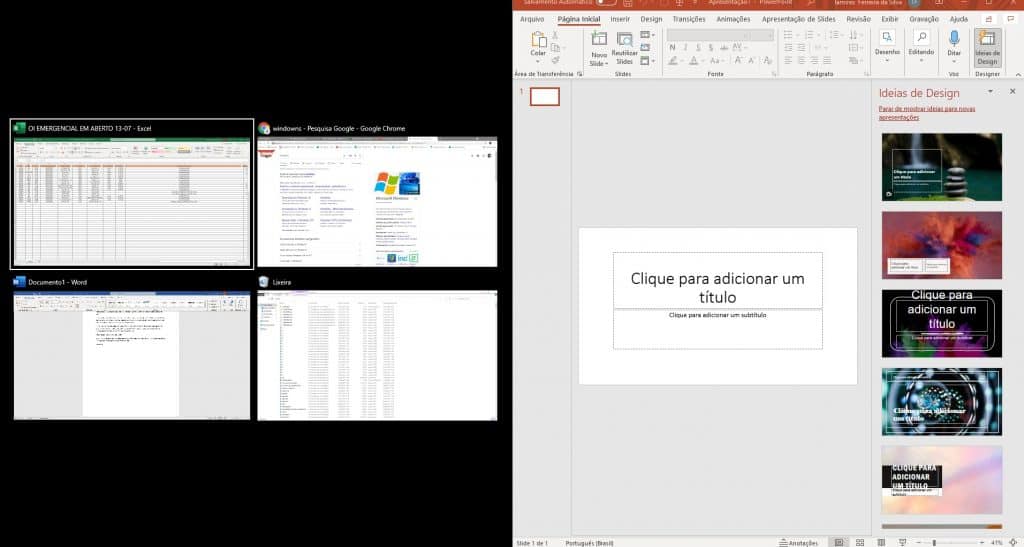Toggle the Ideias de Design button

(987, 47)
